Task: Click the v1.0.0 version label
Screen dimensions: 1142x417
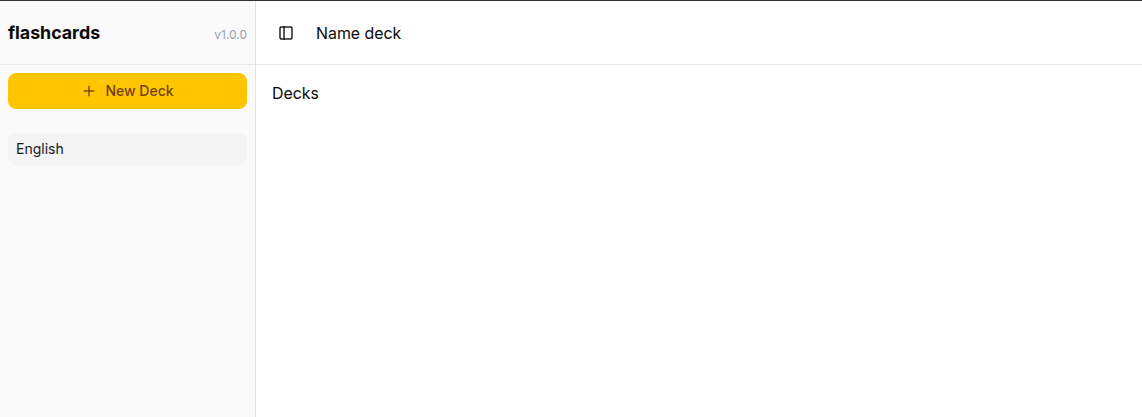Action: (230, 35)
